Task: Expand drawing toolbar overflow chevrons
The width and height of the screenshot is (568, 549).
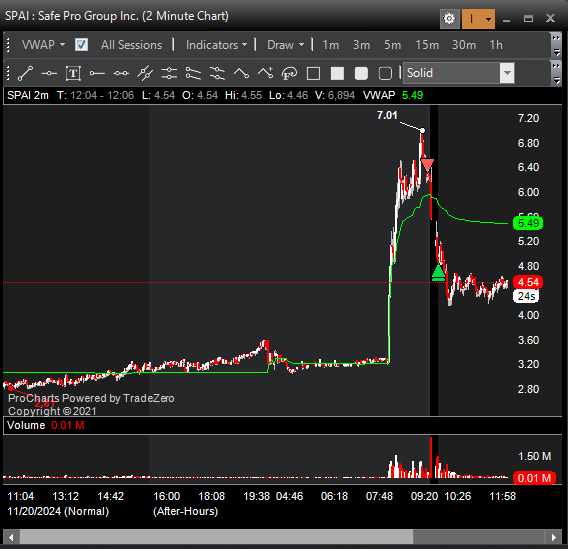Action: pos(556,66)
